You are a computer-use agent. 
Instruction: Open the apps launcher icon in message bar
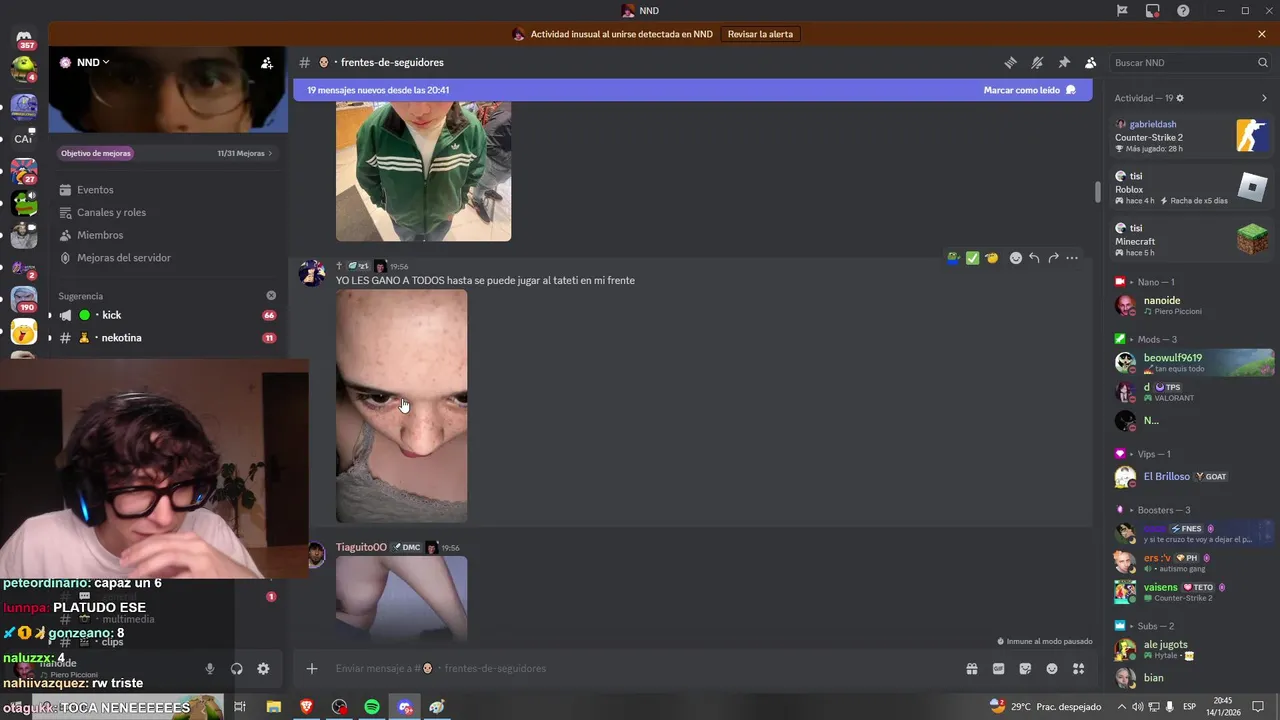tap(1078, 668)
